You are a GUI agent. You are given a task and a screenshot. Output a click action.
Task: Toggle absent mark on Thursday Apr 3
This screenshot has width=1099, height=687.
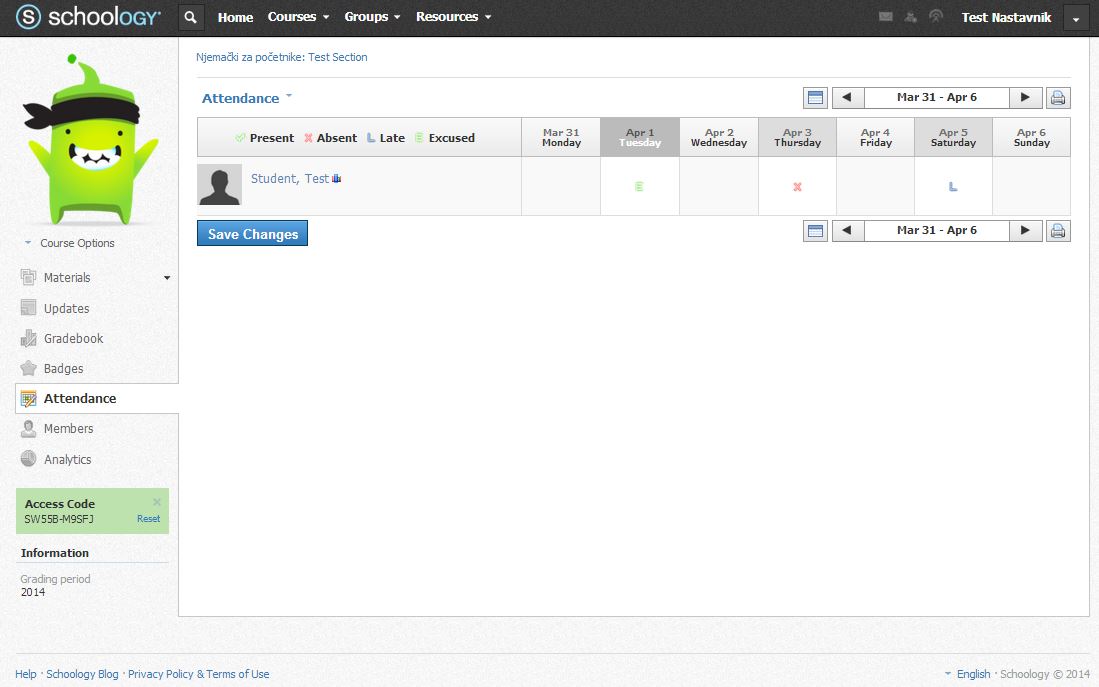tap(797, 187)
